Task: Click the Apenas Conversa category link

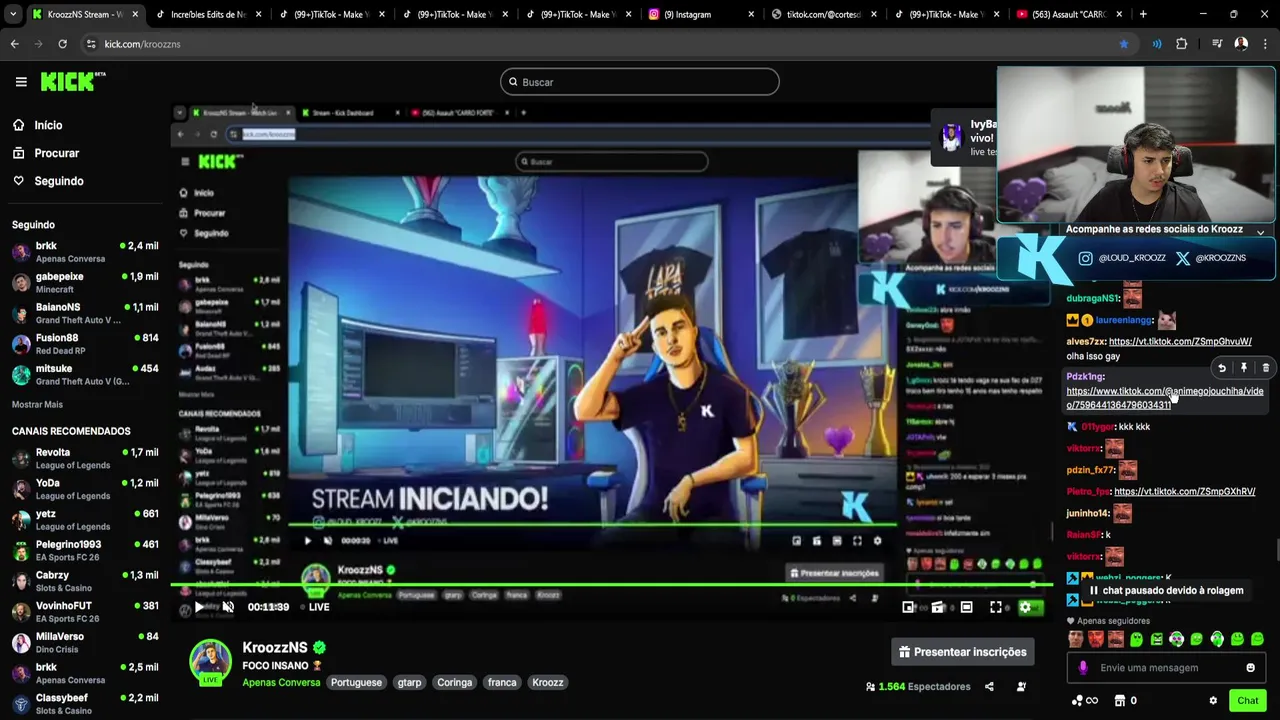Action: (281, 683)
